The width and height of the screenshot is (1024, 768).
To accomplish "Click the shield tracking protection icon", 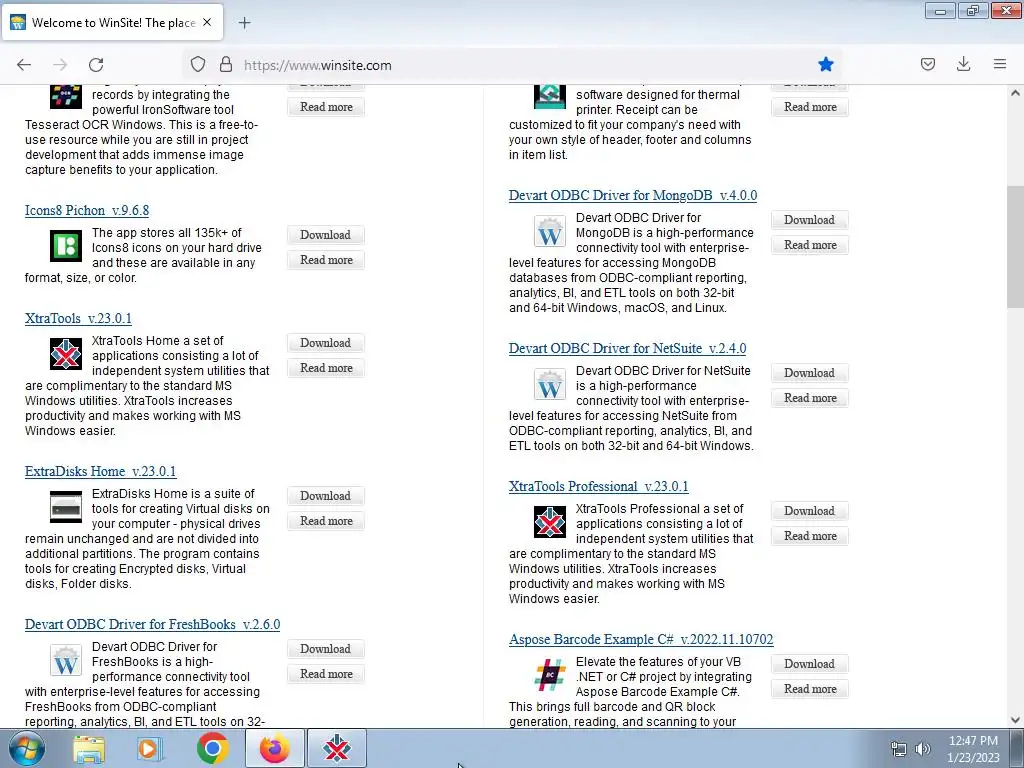I will coord(198,65).
